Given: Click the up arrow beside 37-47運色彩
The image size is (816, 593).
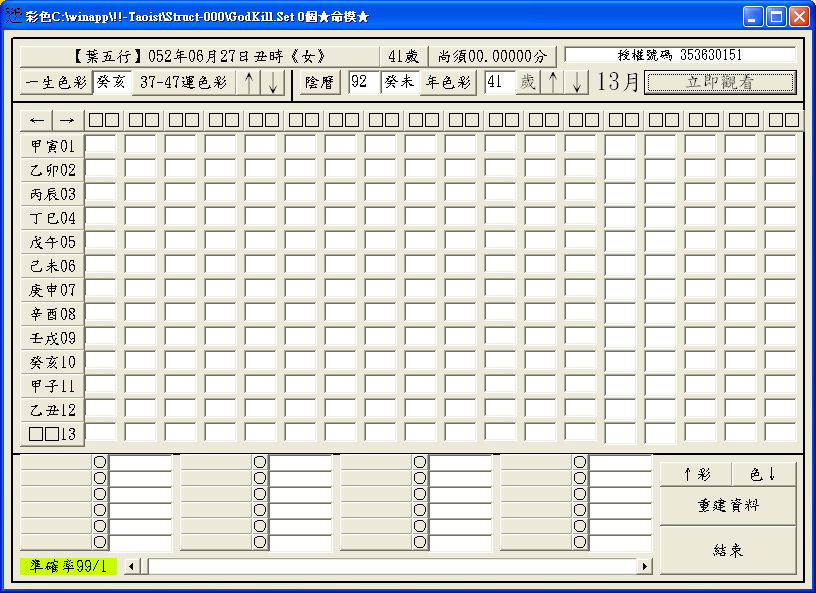Looking at the screenshot, I should click(x=247, y=84).
